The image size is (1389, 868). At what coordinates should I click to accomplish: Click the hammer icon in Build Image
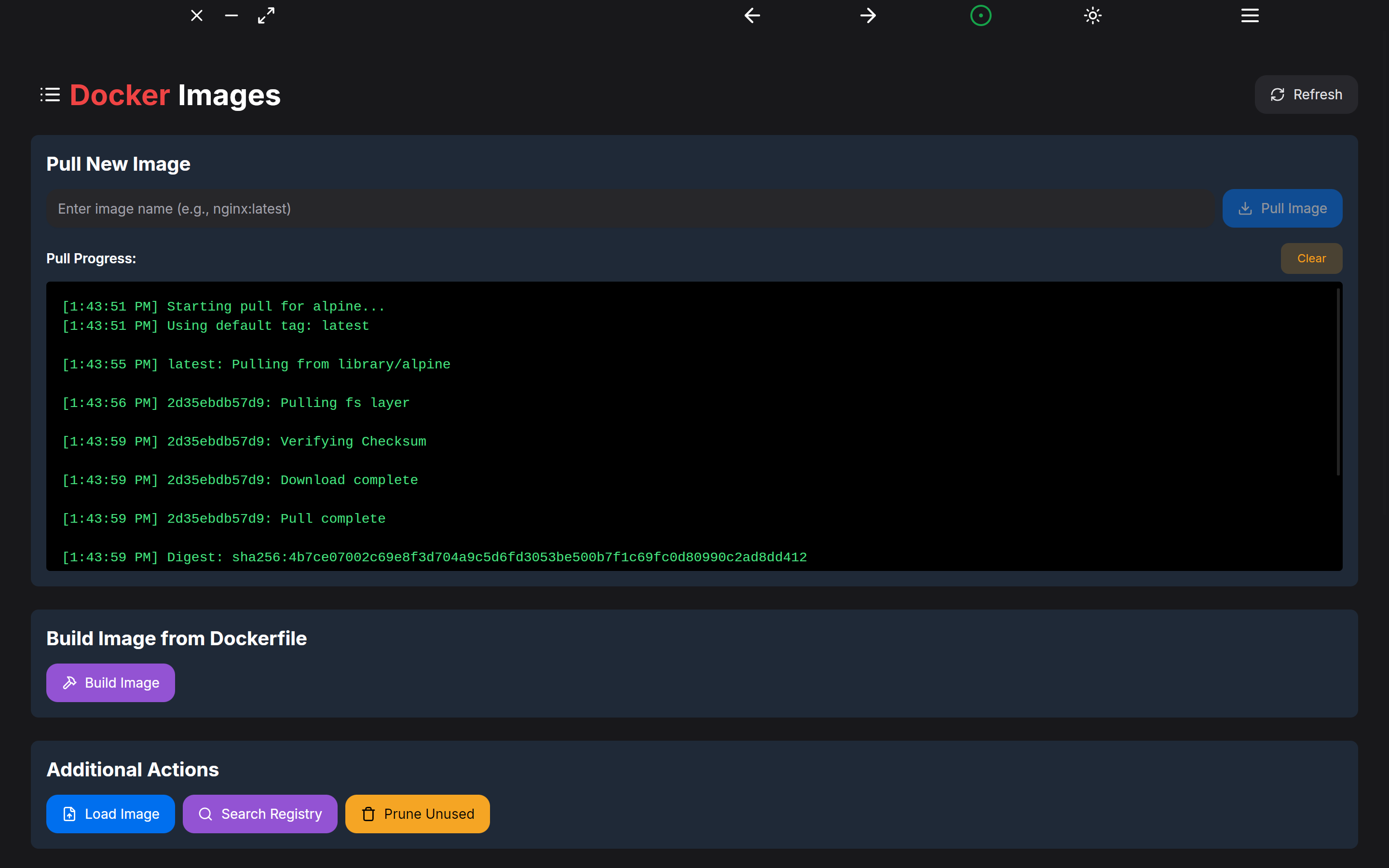[x=70, y=682]
